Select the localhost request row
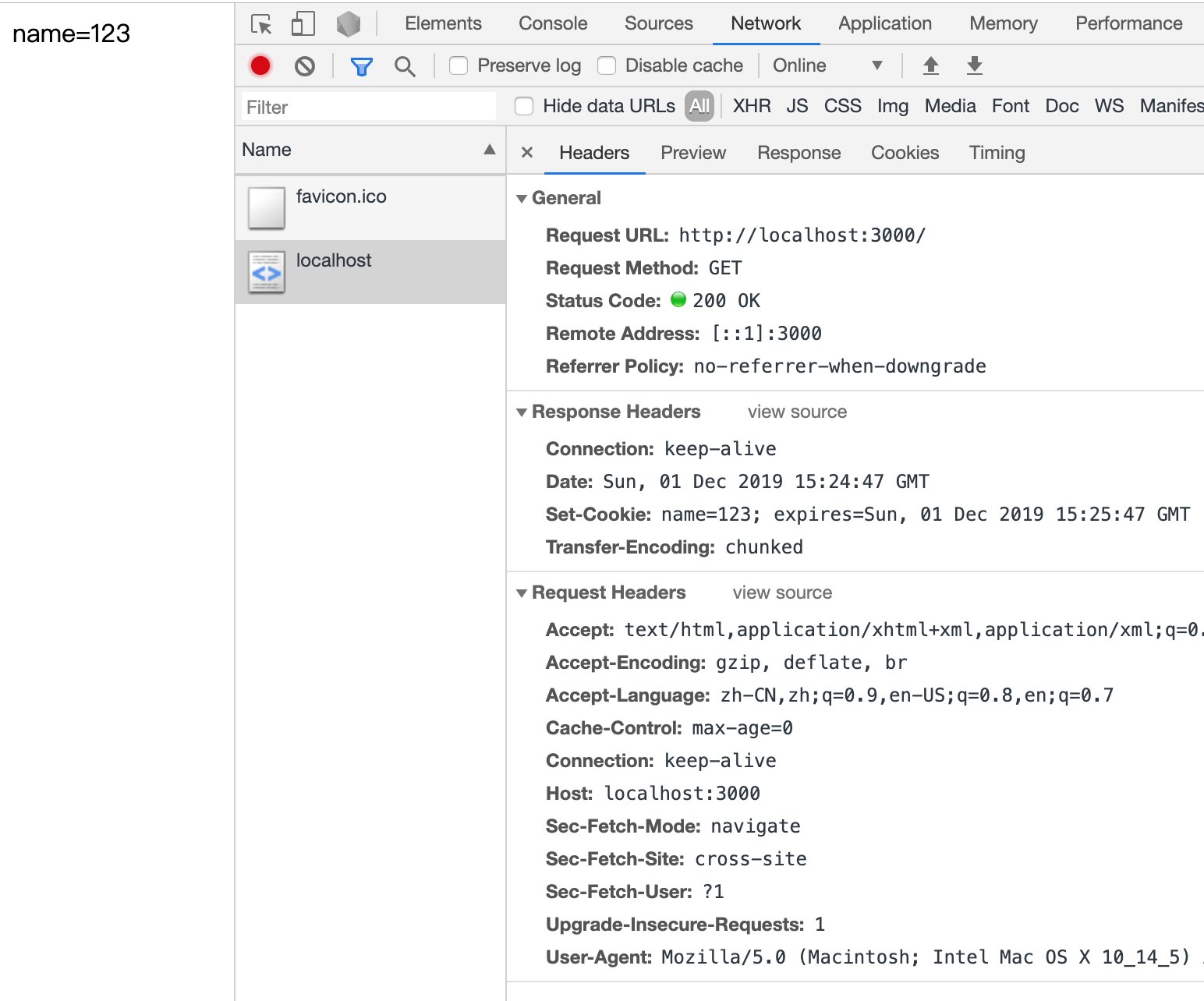Viewport: 1204px width, 1001px height. [x=370, y=272]
